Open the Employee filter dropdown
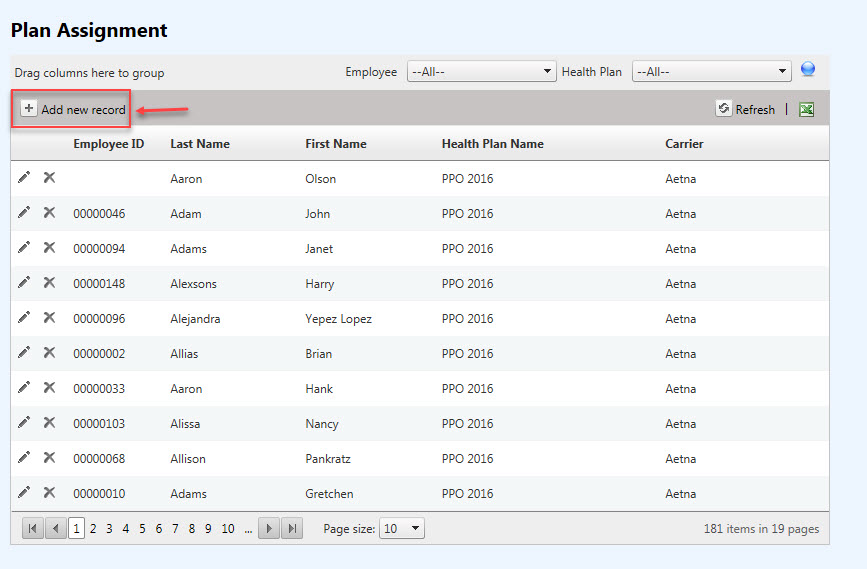 [x=482, y=71]
